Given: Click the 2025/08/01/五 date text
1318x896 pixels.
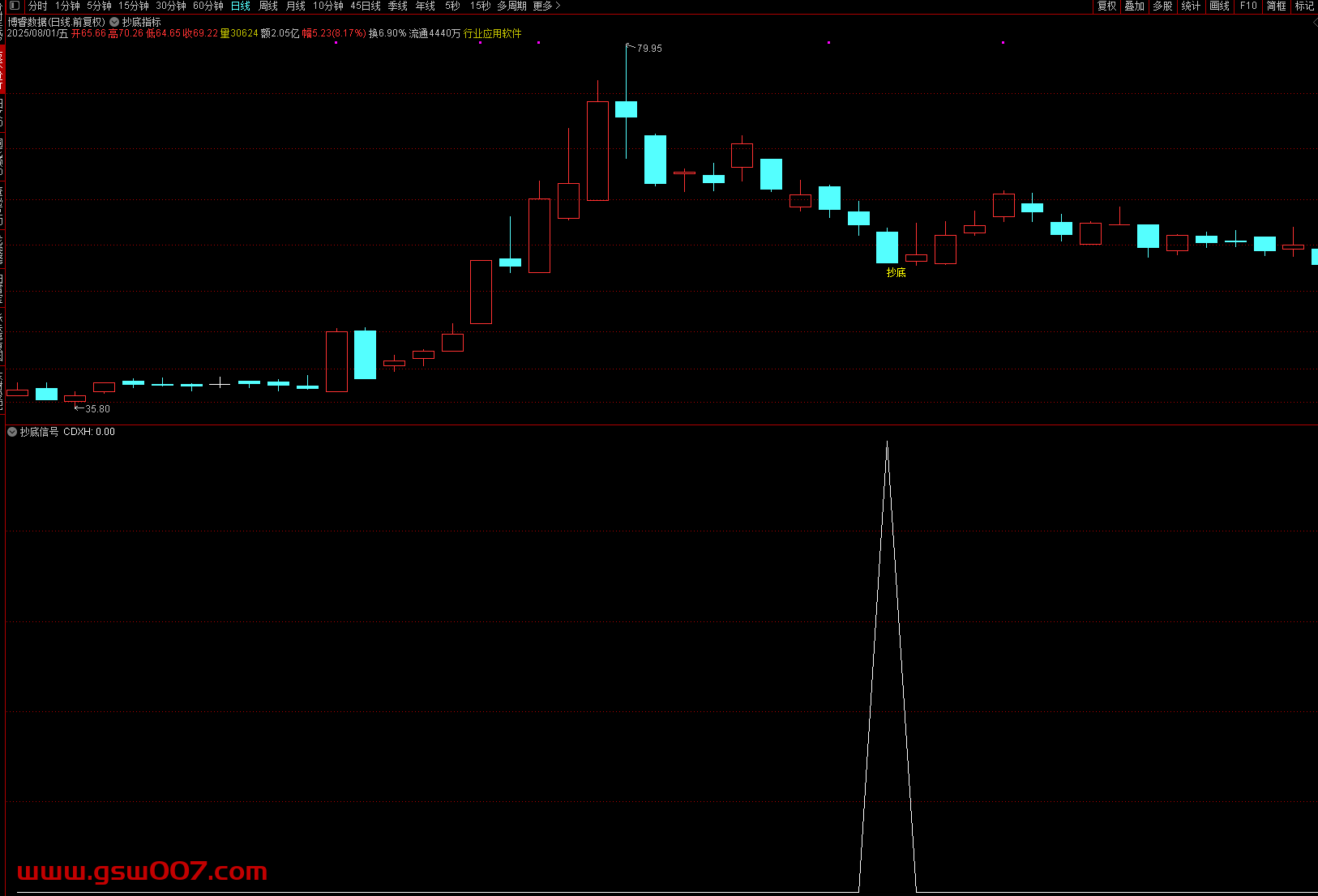Looking at the screenshot, I should click(x=38, y=33).
